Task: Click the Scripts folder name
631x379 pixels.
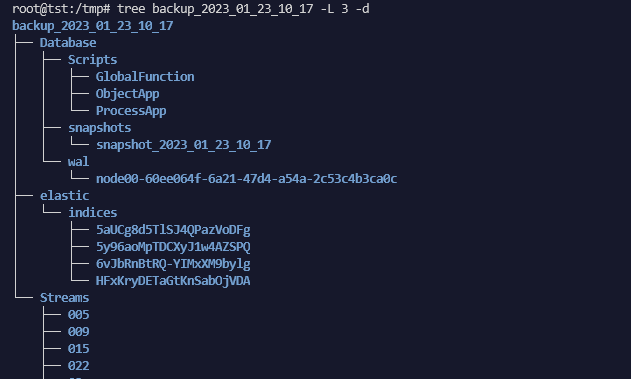Action: point(93,60)
